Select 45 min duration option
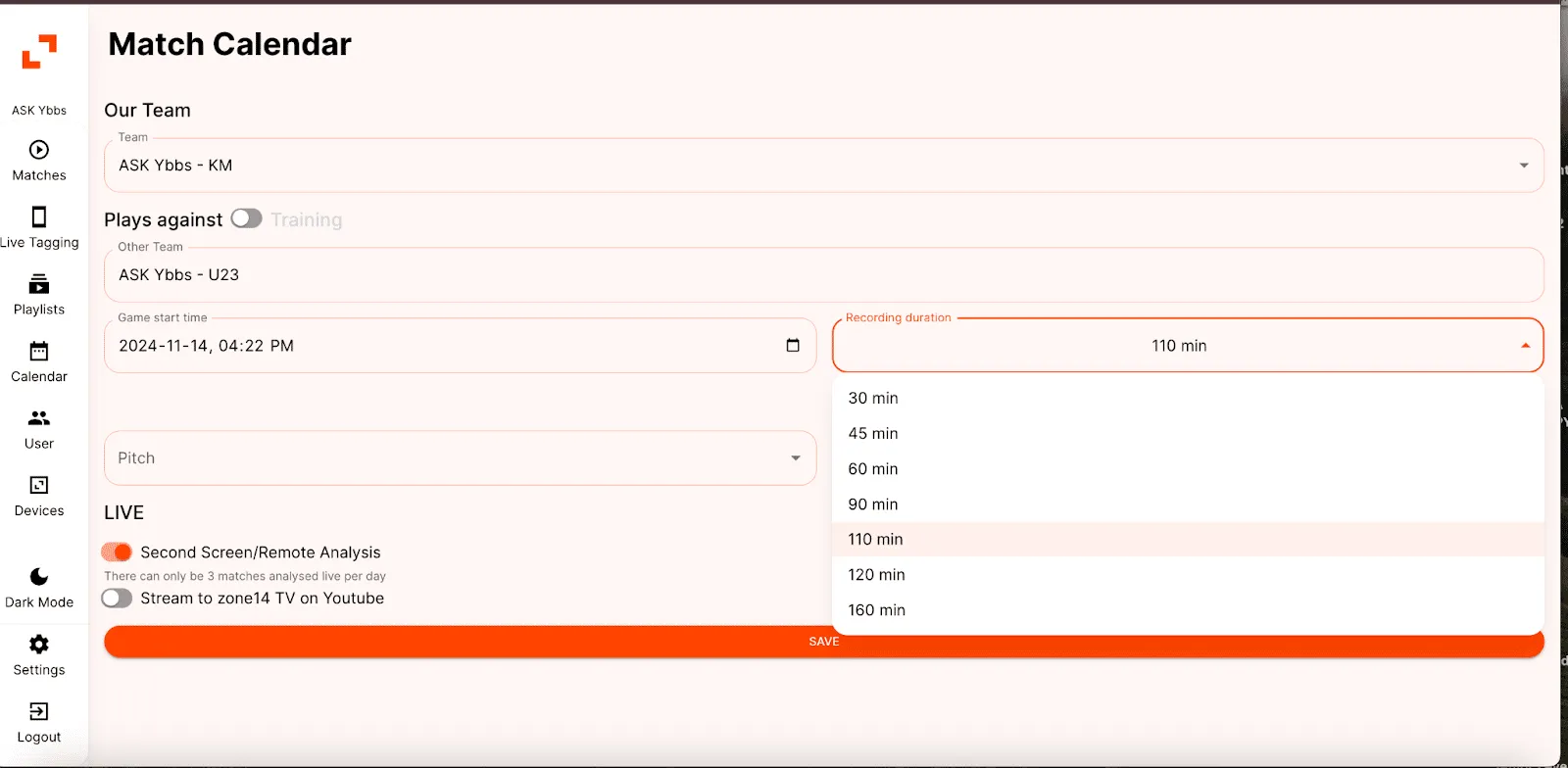This screenshot has width=1568, height=768. click(x=1188, y=433)
